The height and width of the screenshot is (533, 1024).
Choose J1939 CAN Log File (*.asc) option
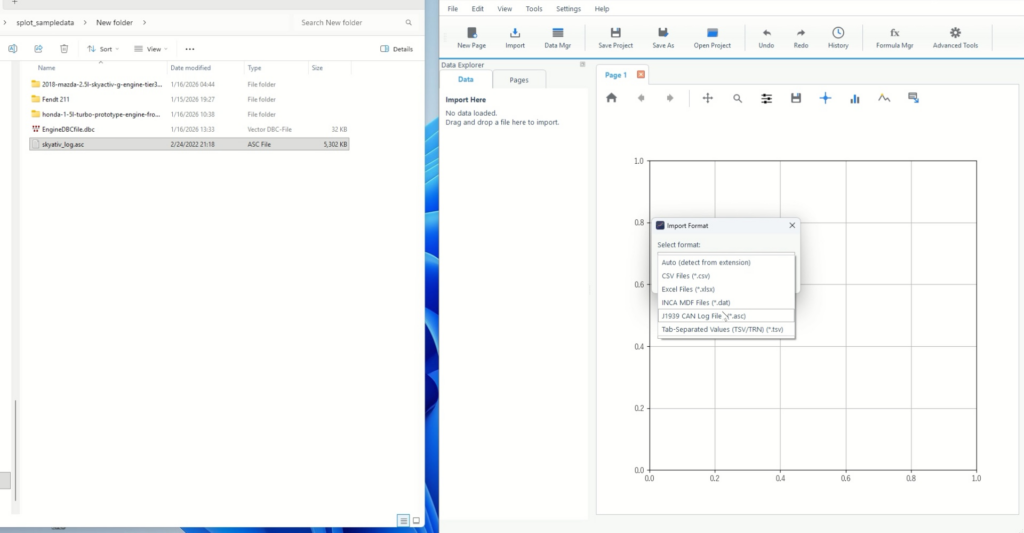tap(704, 315)
